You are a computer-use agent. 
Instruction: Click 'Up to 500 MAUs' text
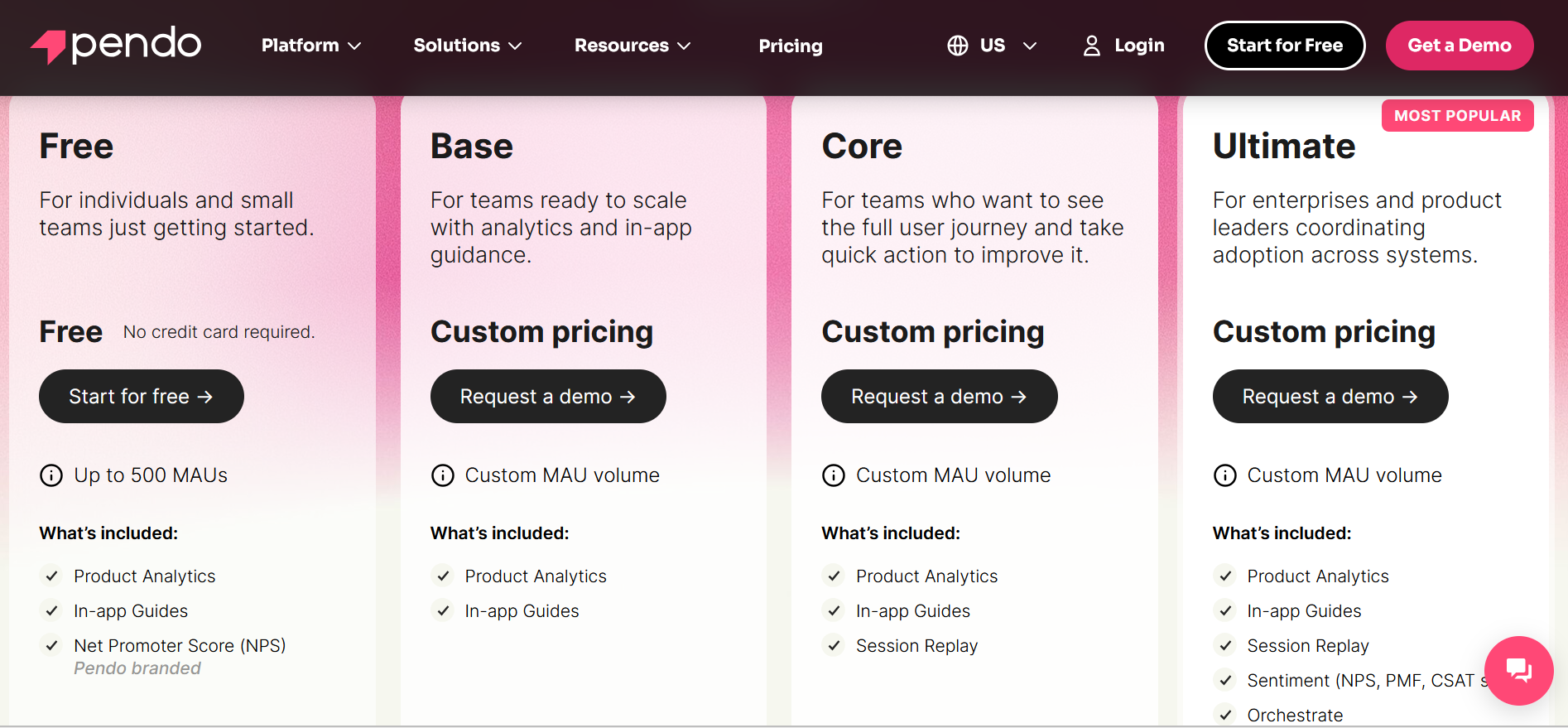(x=151, y=475)
